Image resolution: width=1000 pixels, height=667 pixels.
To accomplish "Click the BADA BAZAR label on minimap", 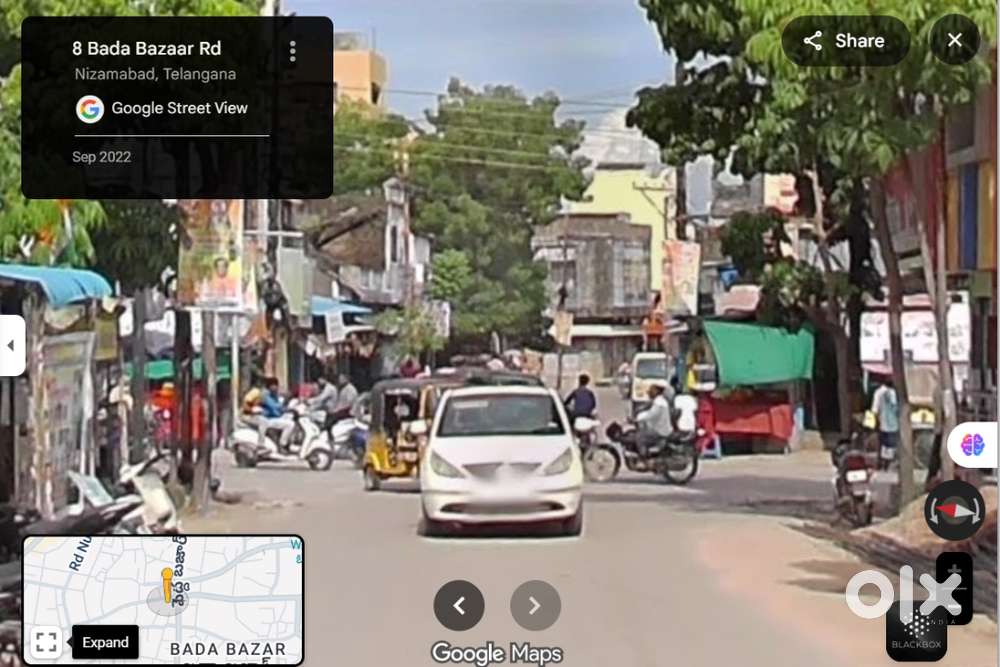I will tap(229, 649).
